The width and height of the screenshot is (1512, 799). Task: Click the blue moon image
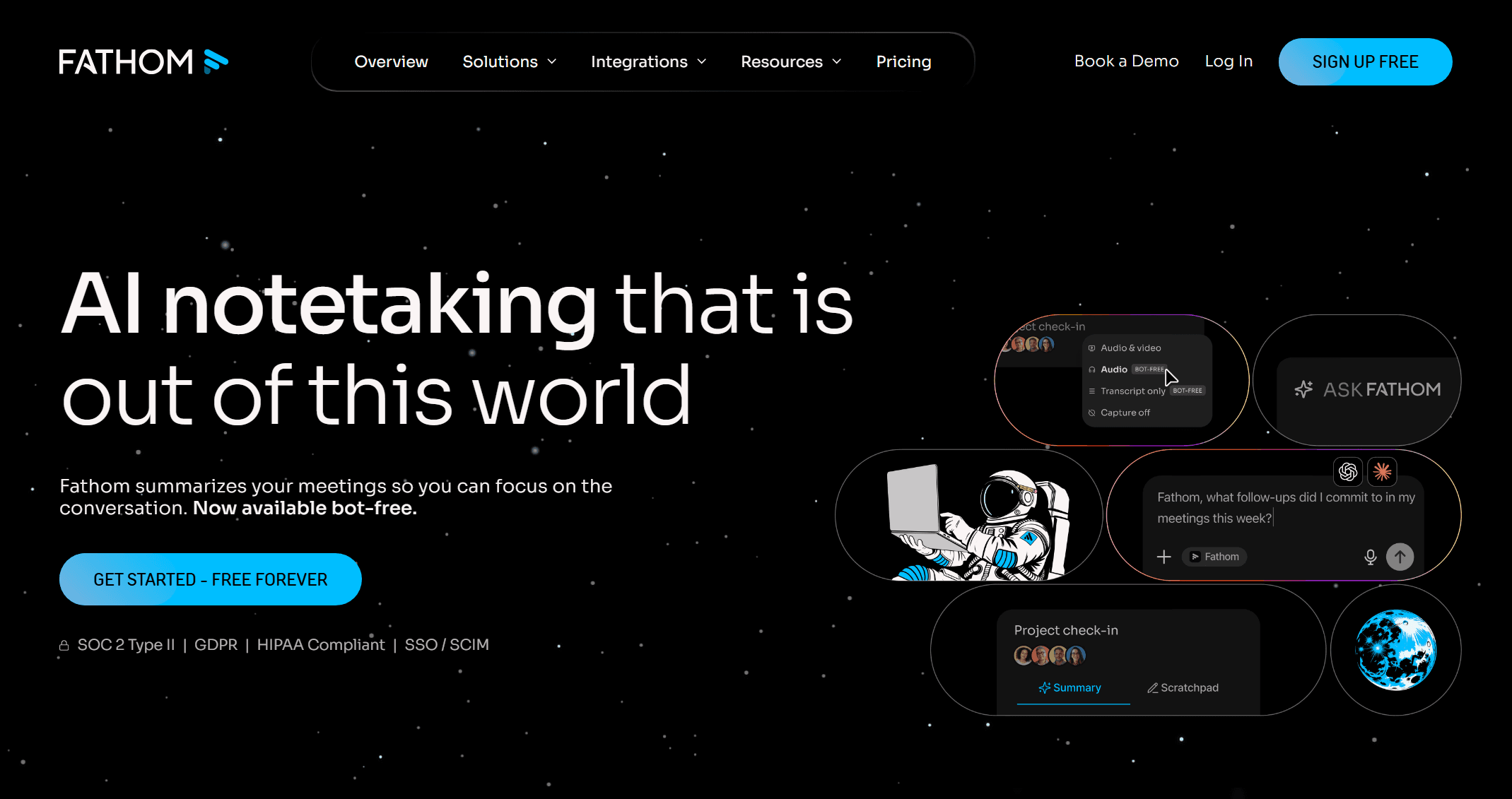(x=1395, y=650)
